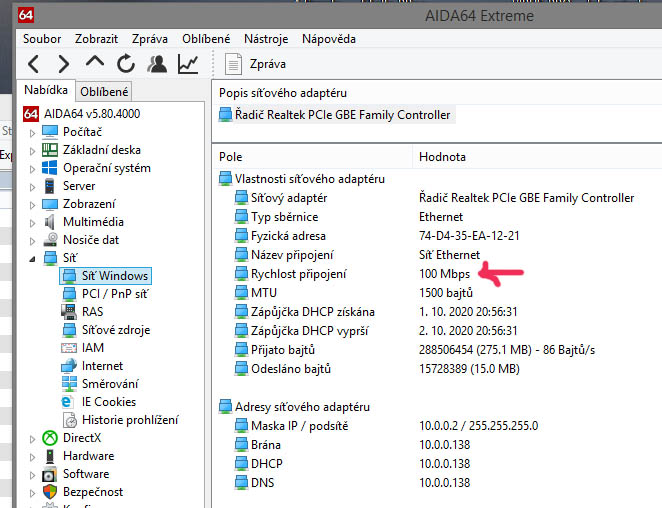
Task: Select the Síť Windows tree item
Action: (x=106, y=276)
